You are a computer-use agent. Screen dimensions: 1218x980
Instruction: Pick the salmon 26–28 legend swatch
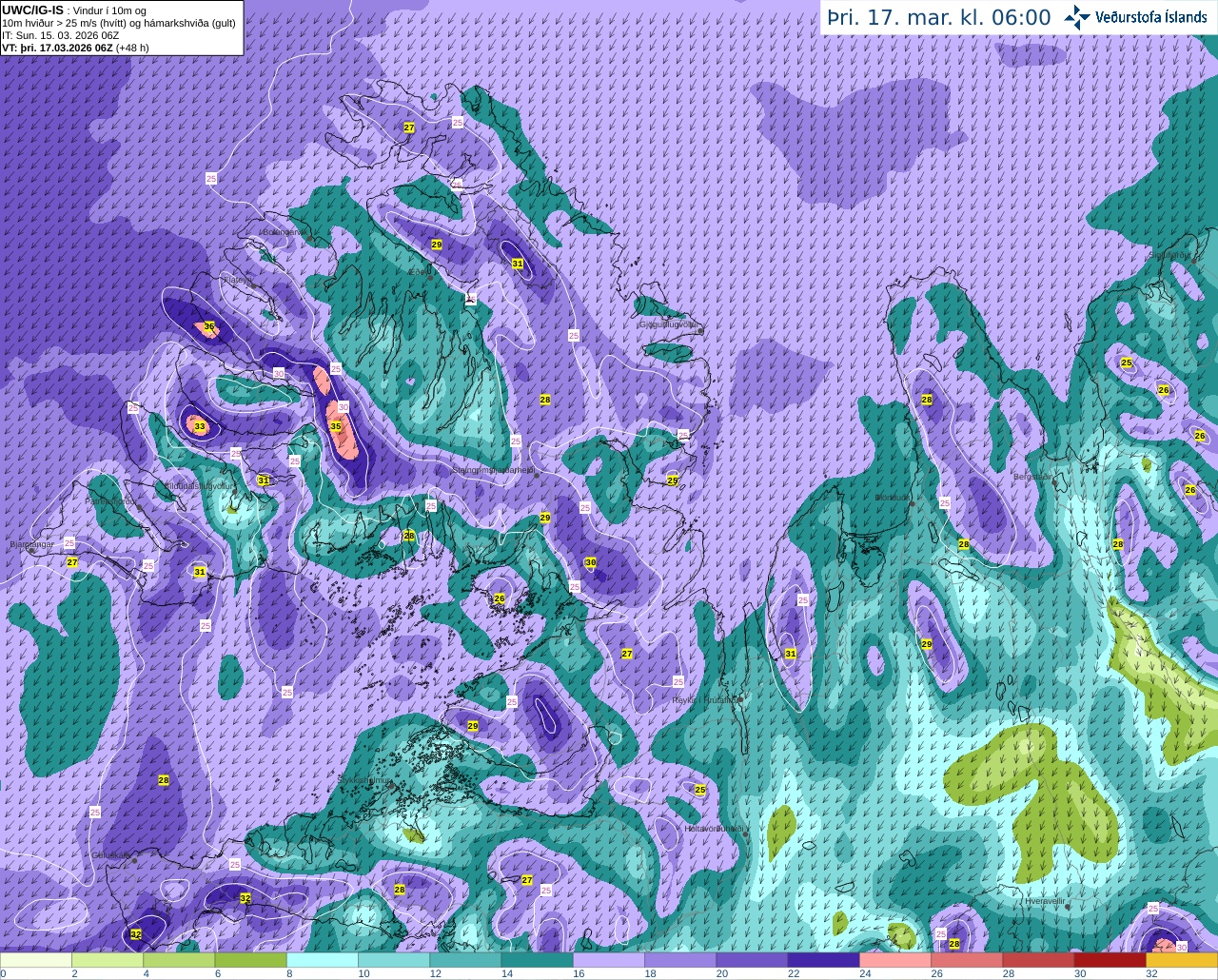pyautogui.click(x=967, y=960)
